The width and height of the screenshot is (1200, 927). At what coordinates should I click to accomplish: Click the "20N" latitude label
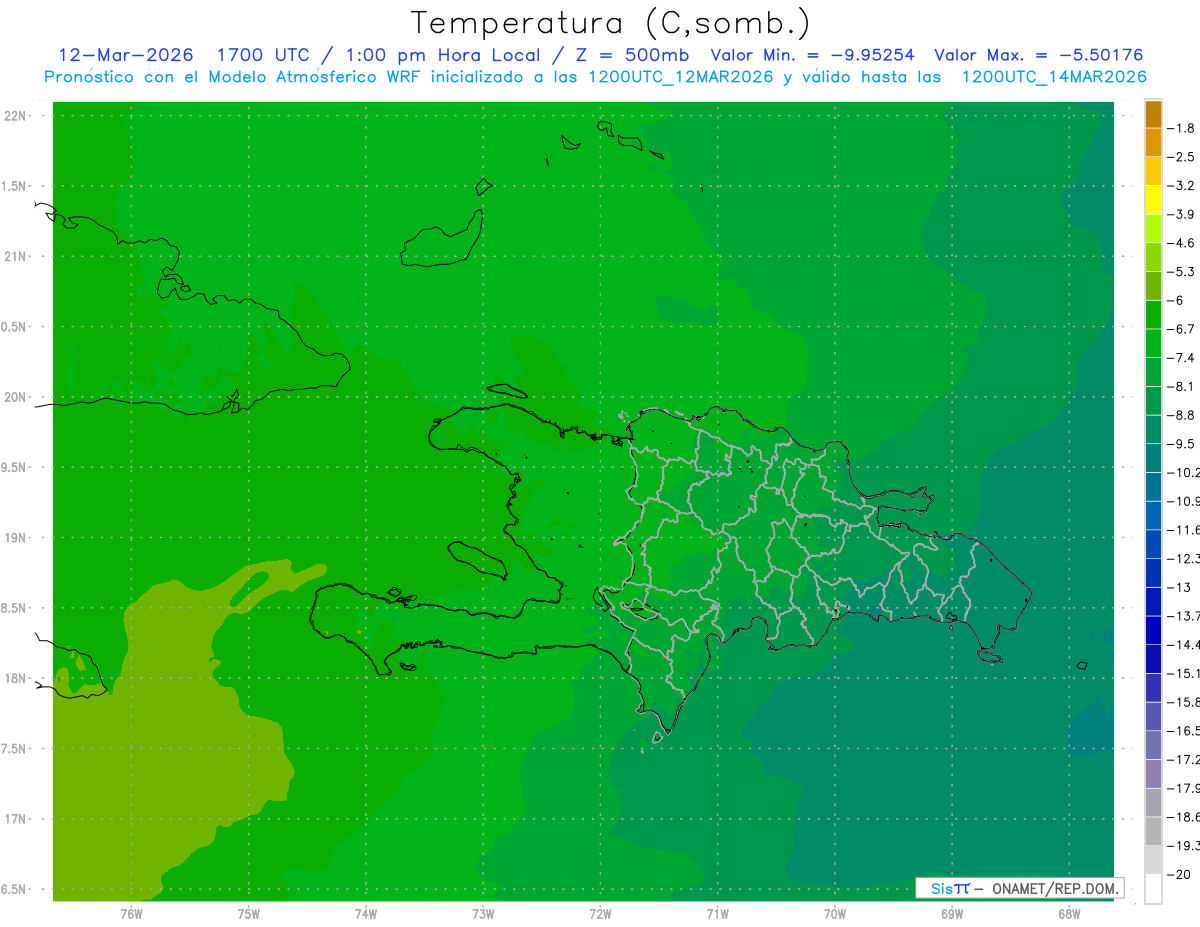click(15, 397)
